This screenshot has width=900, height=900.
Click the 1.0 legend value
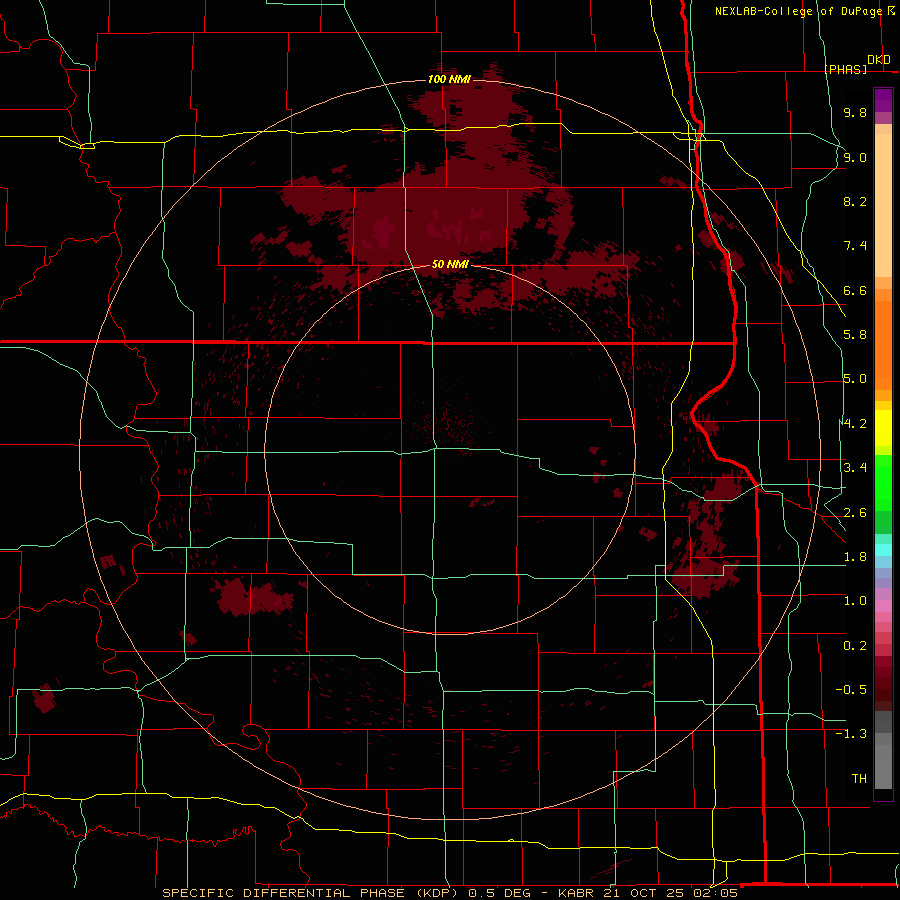point(855,601)
